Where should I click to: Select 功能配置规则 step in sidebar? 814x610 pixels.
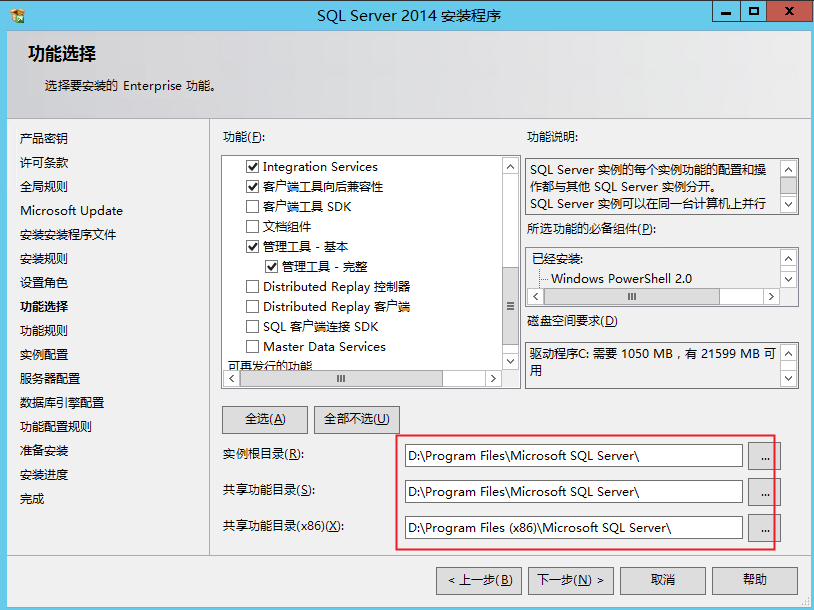56,427
